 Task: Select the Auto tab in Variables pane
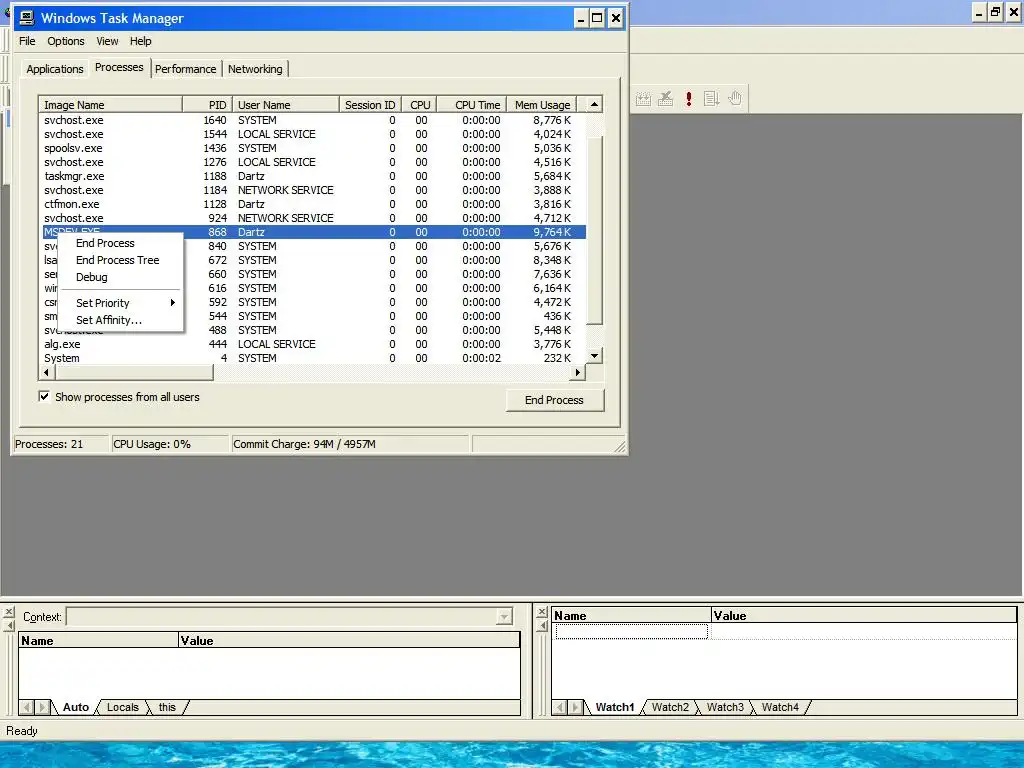pos(76,707)
